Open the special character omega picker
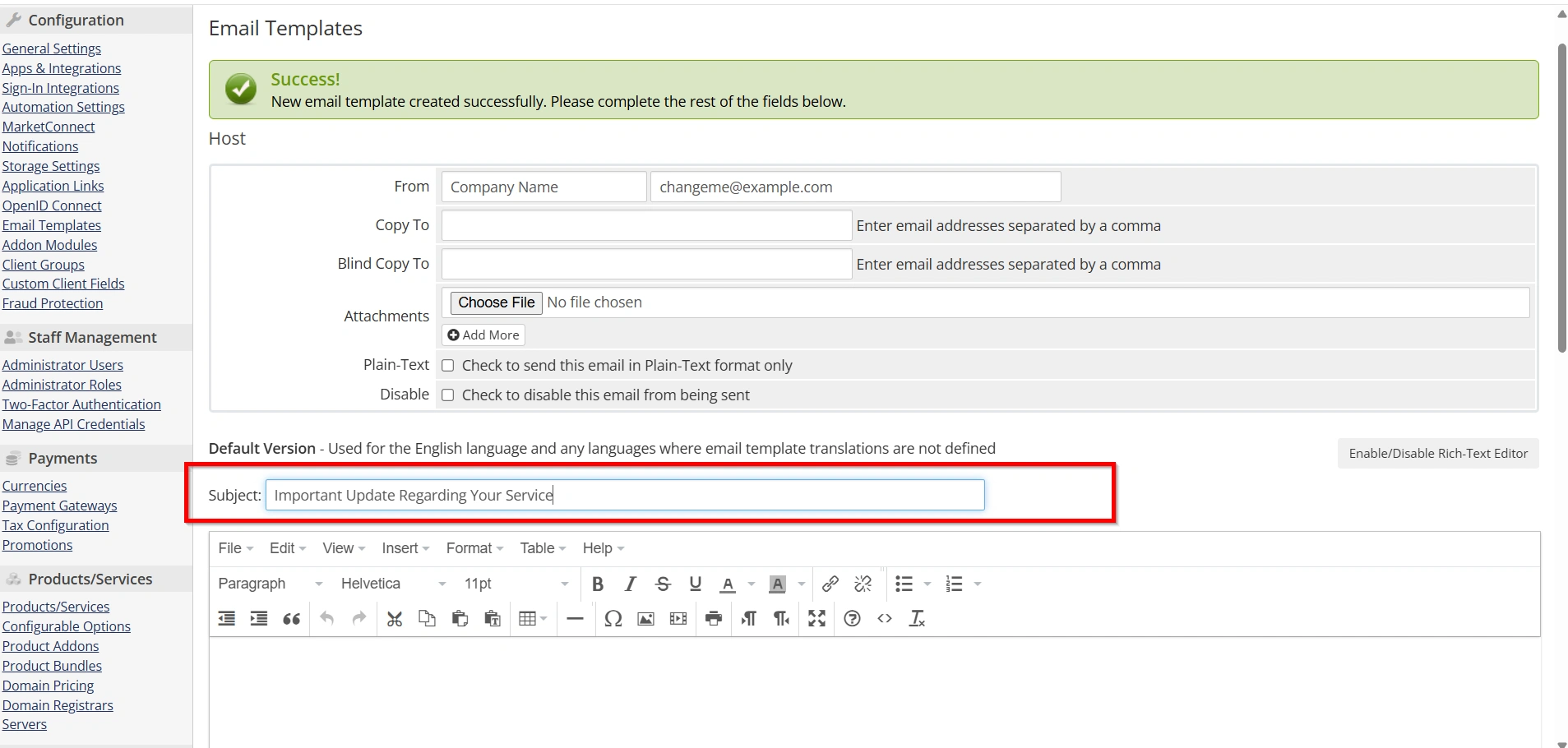The height and width of the screenshot is (748, 1568). coord(613,618)
